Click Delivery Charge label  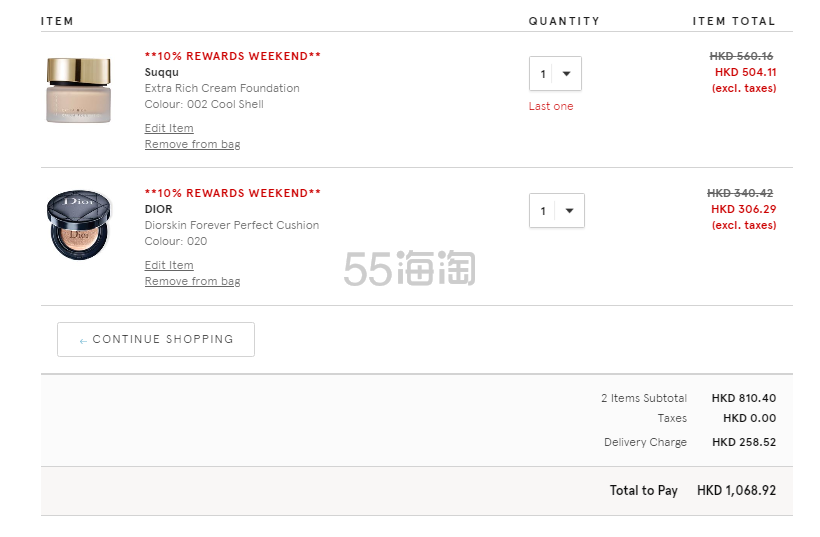tap(645, 442)
